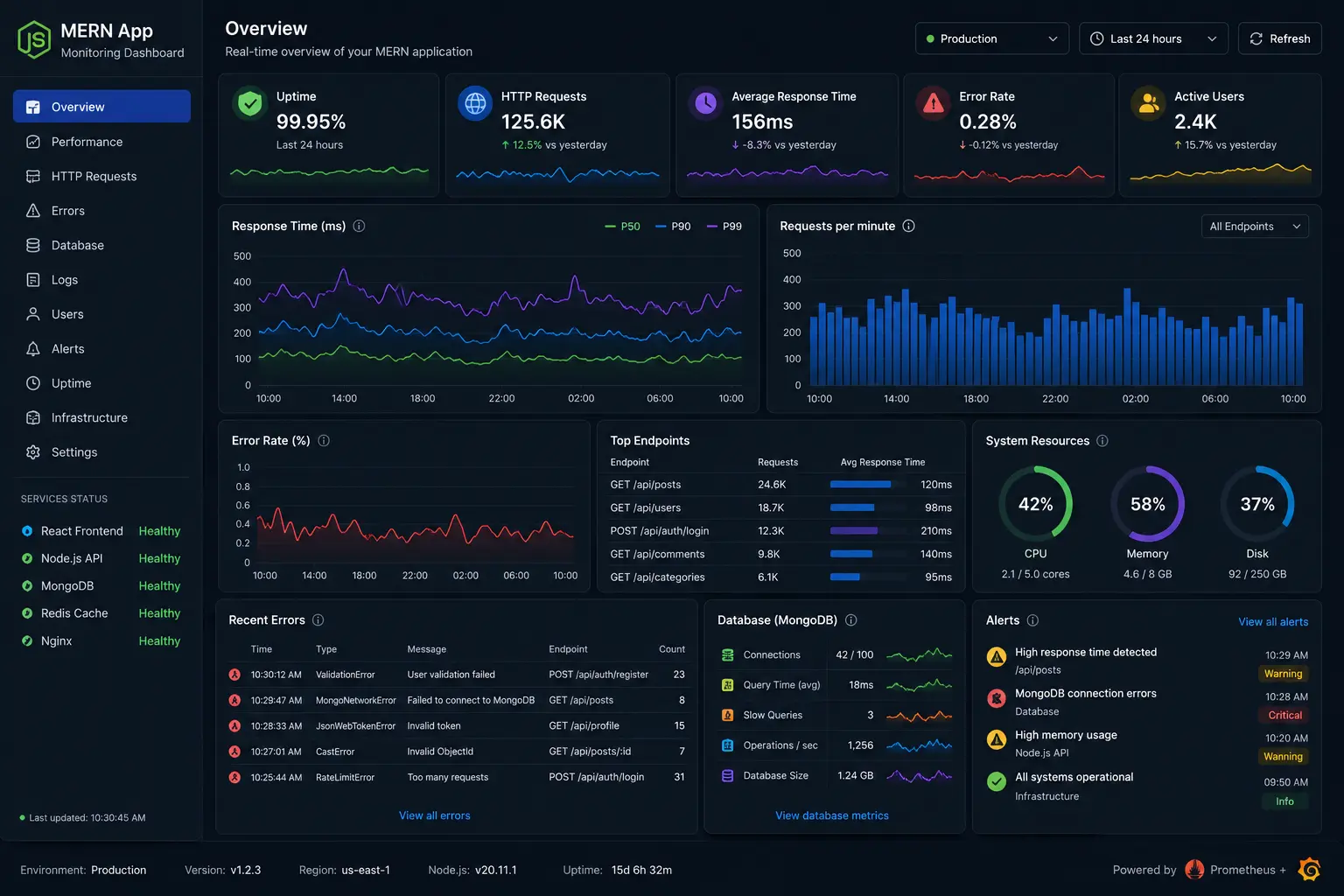1344x896 pixels.
Task: Click info icon beside Error Rate (%)
Action: pos(324,440)
